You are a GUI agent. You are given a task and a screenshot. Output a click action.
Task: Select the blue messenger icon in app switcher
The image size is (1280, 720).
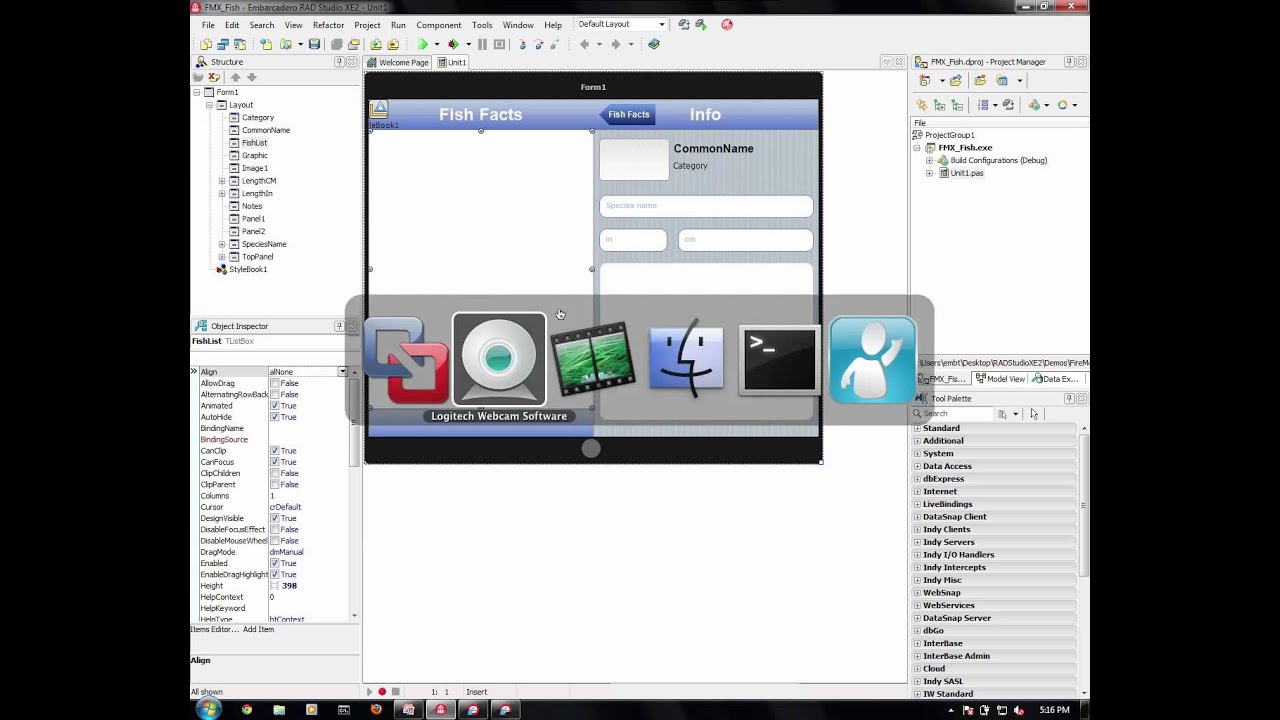pos(872,359)
